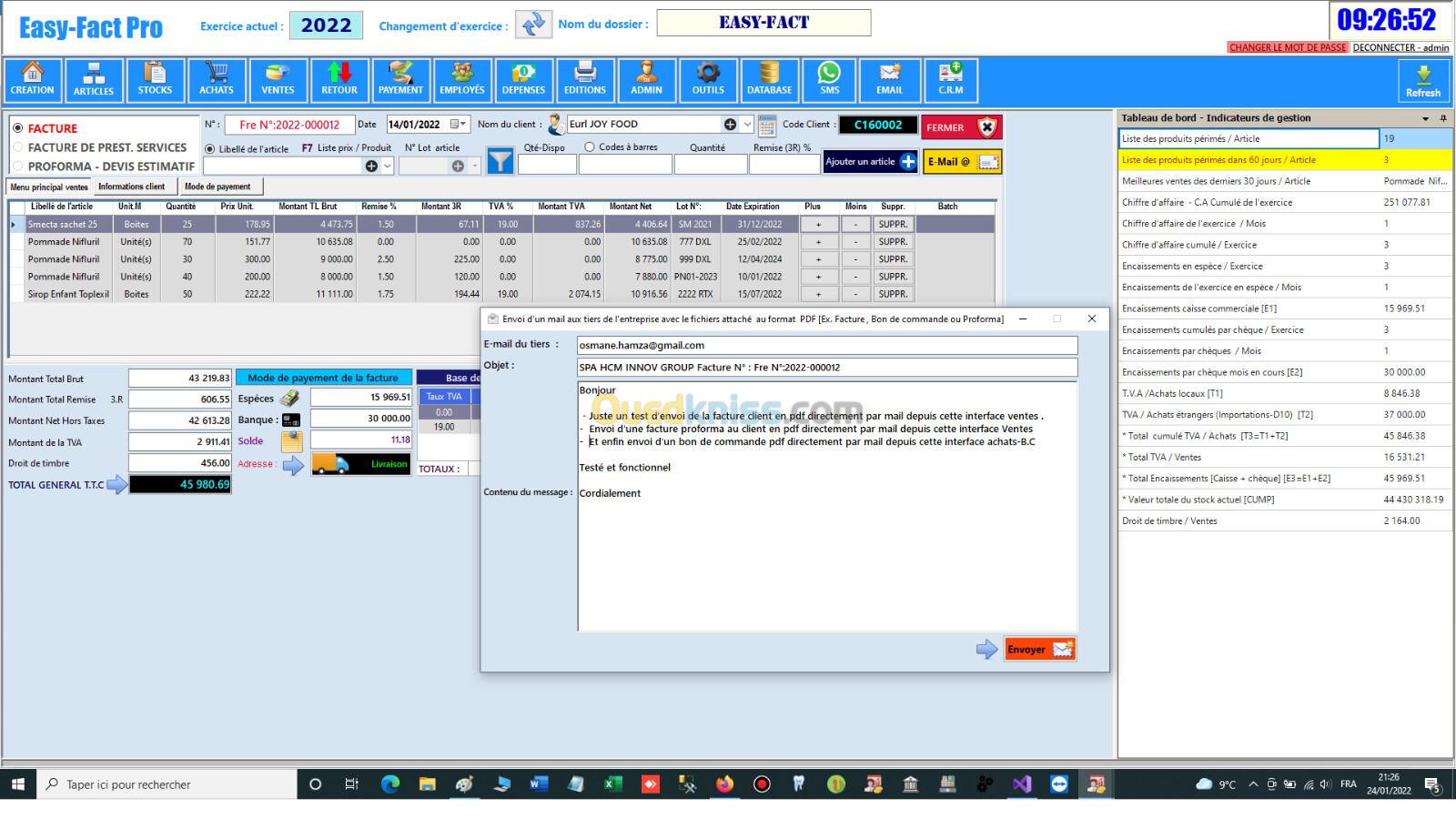Switch to Mode de payement tab
The width and height of the screenshot is (1456, 819).
(x=217, y=187)
